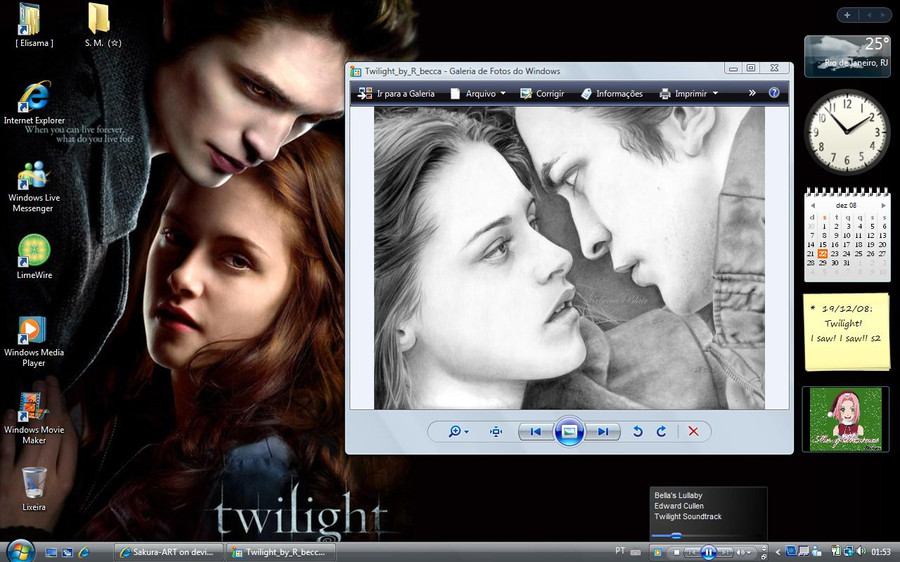Open Windows Movie Maker shortcut
This screenshot has width=900, height=562.
(x=34, y=418)
